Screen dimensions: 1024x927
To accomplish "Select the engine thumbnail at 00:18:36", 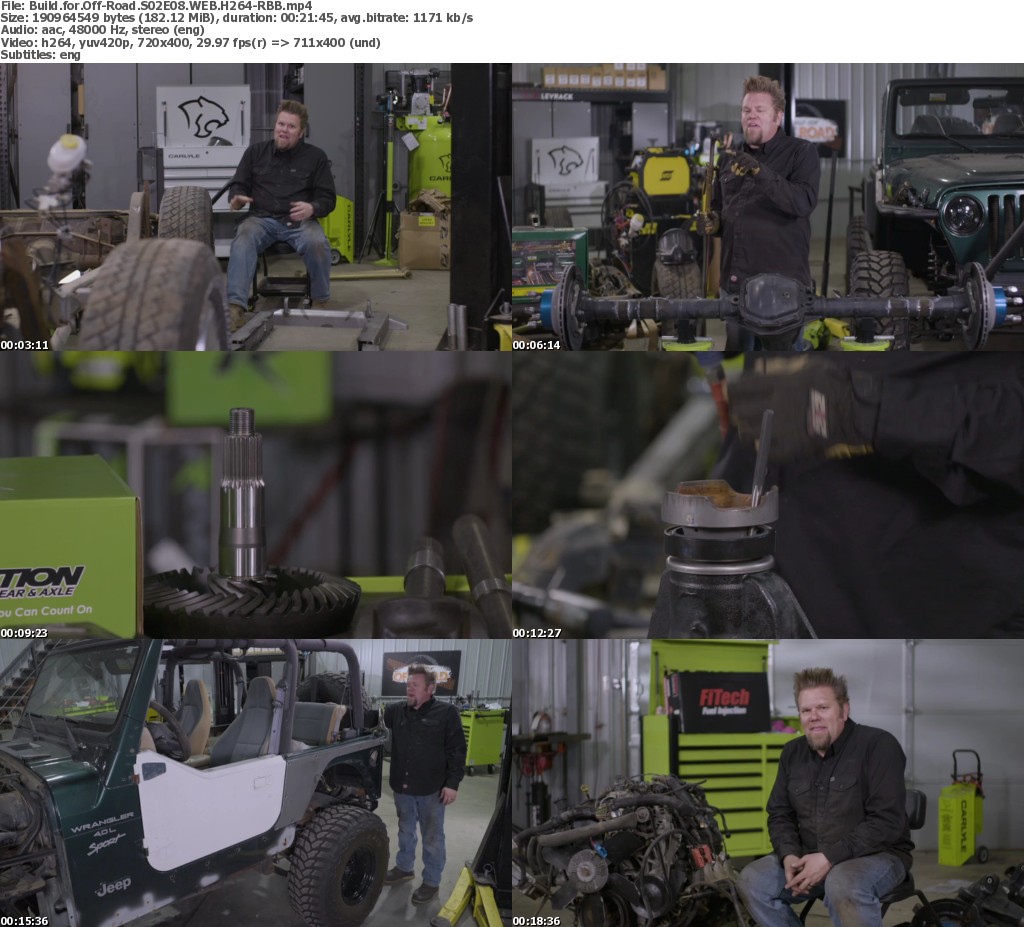I will (x=767, y=783).
